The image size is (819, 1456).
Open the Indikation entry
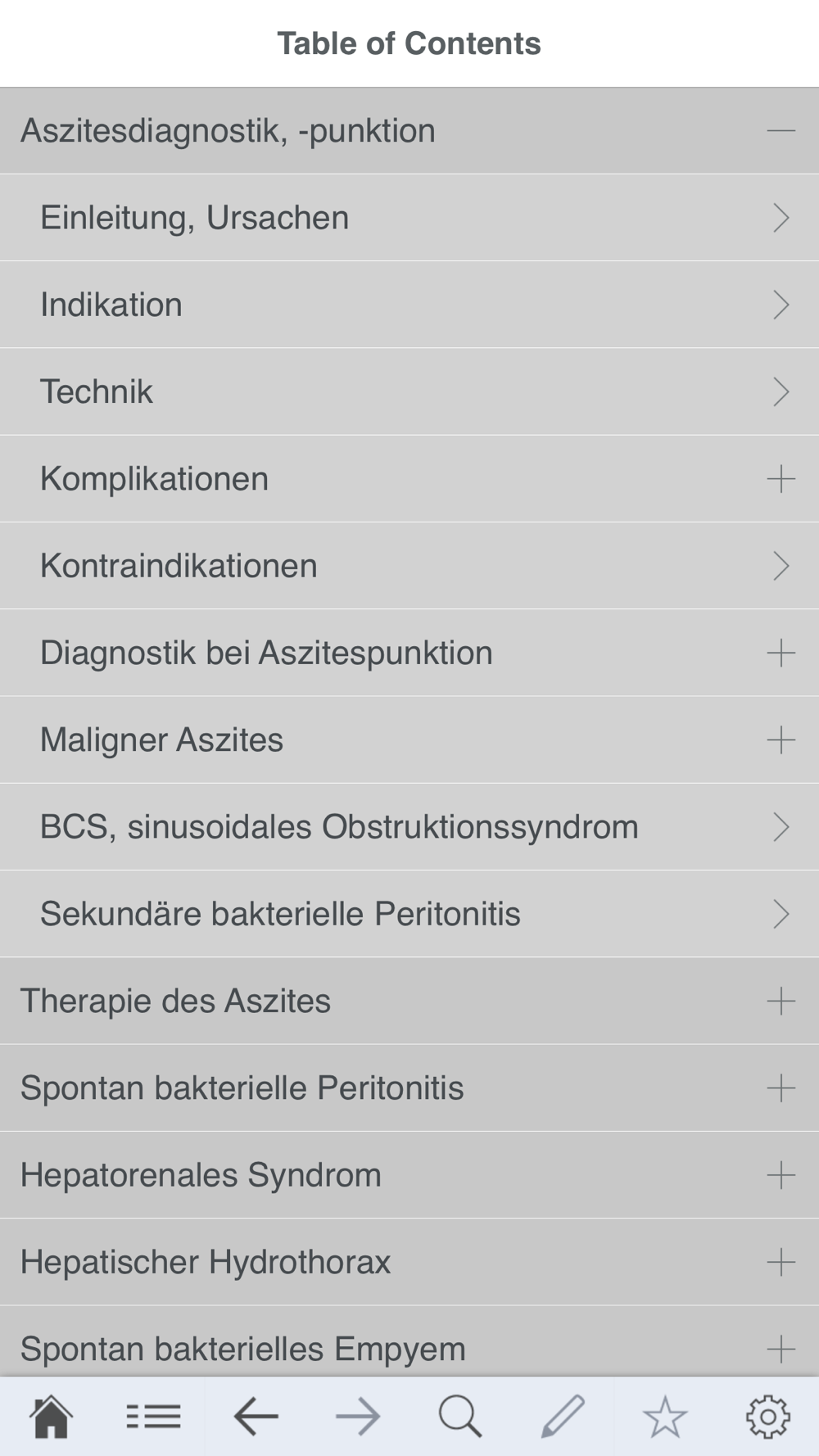409,305
